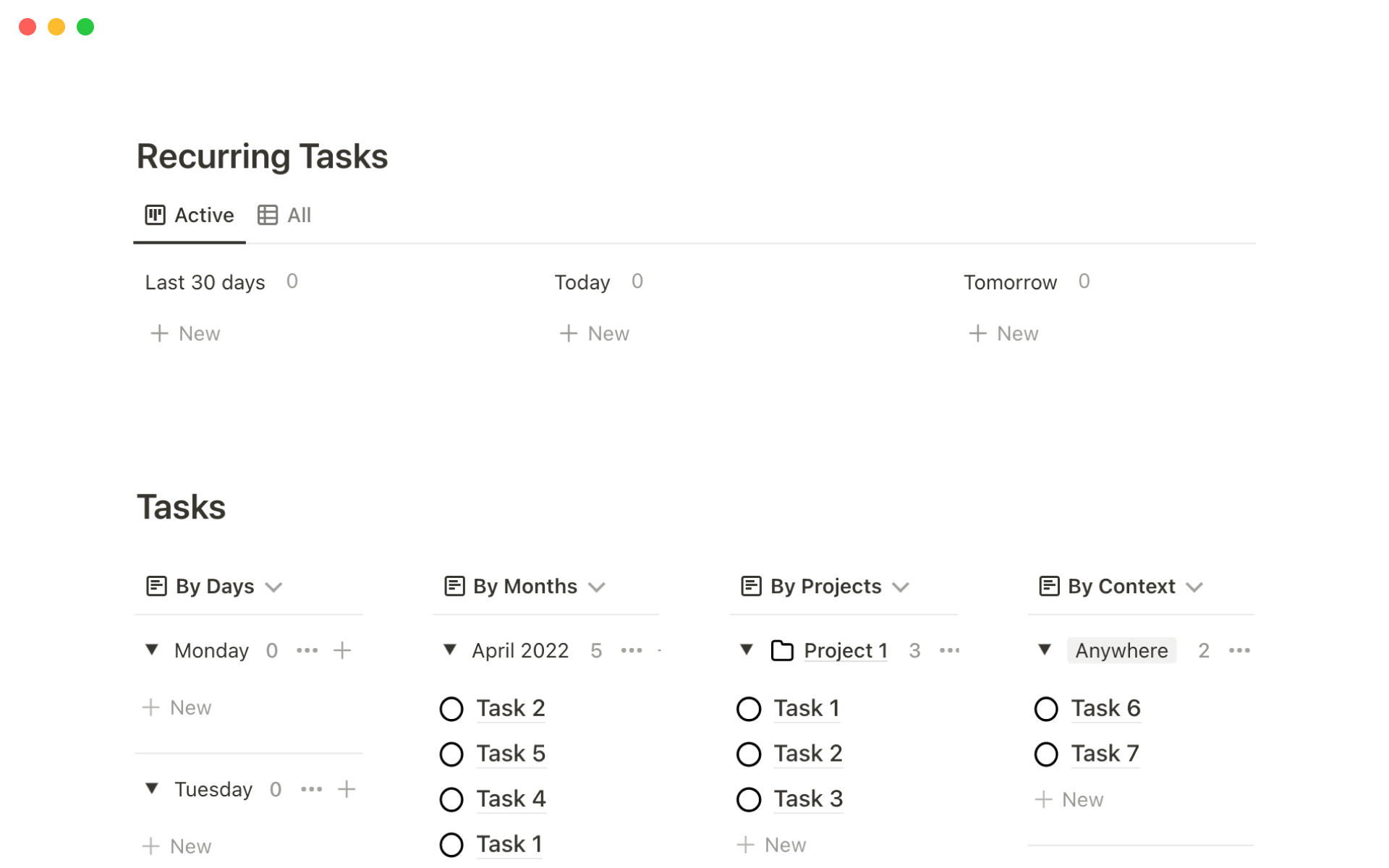Collapse the Monday group triangle

152,650
